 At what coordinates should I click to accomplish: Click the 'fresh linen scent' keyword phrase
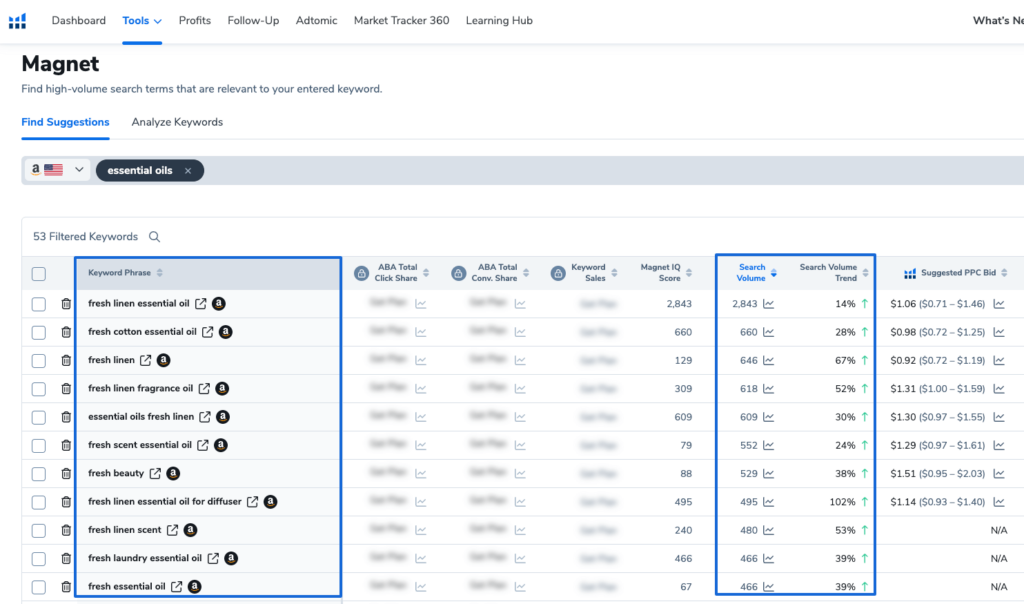[x=125, y=530]
